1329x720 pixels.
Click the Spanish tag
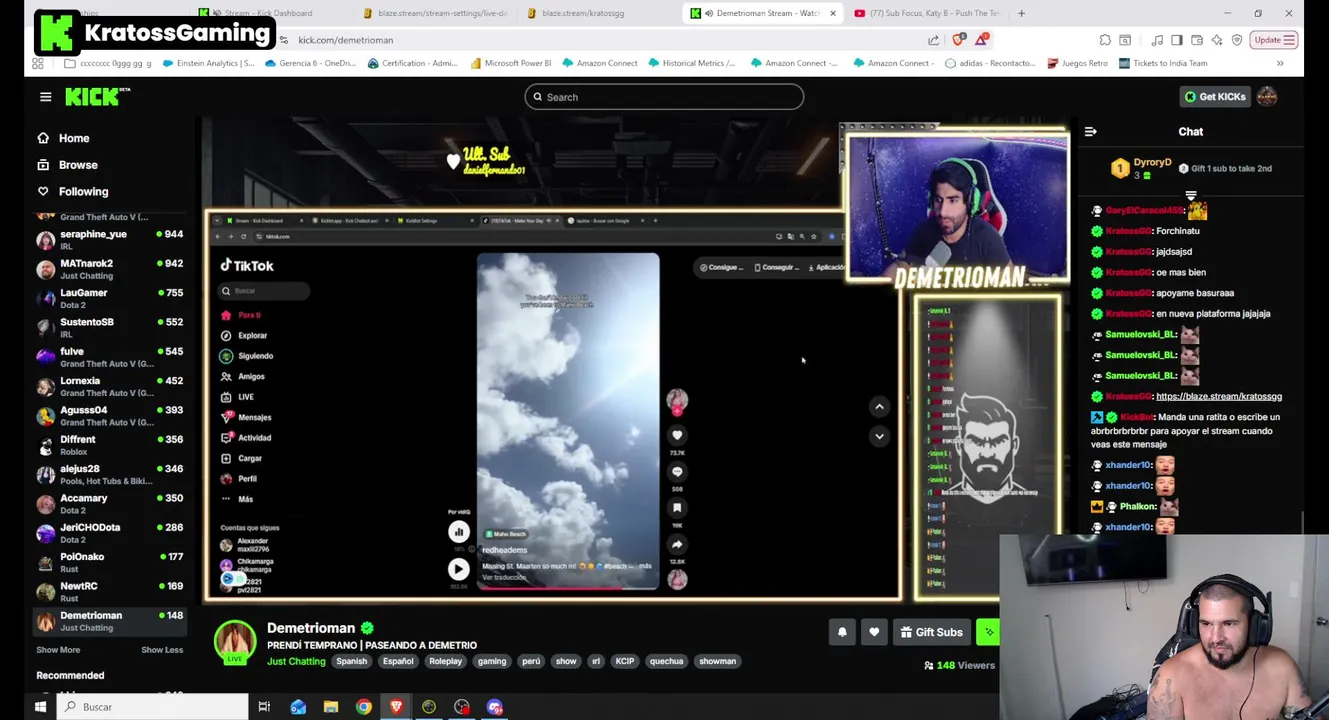351,661
